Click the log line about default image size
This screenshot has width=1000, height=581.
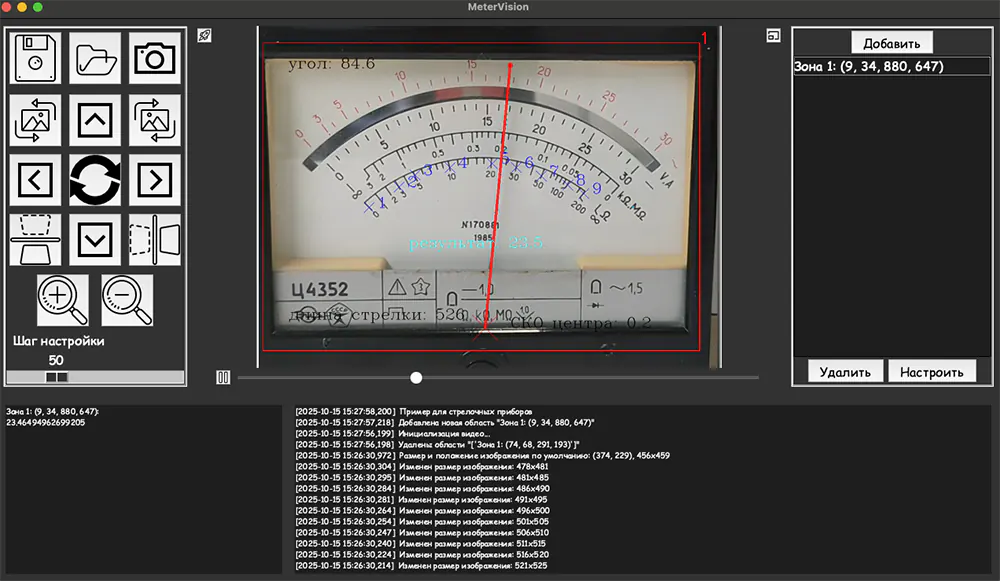click(x=483, y=455)
